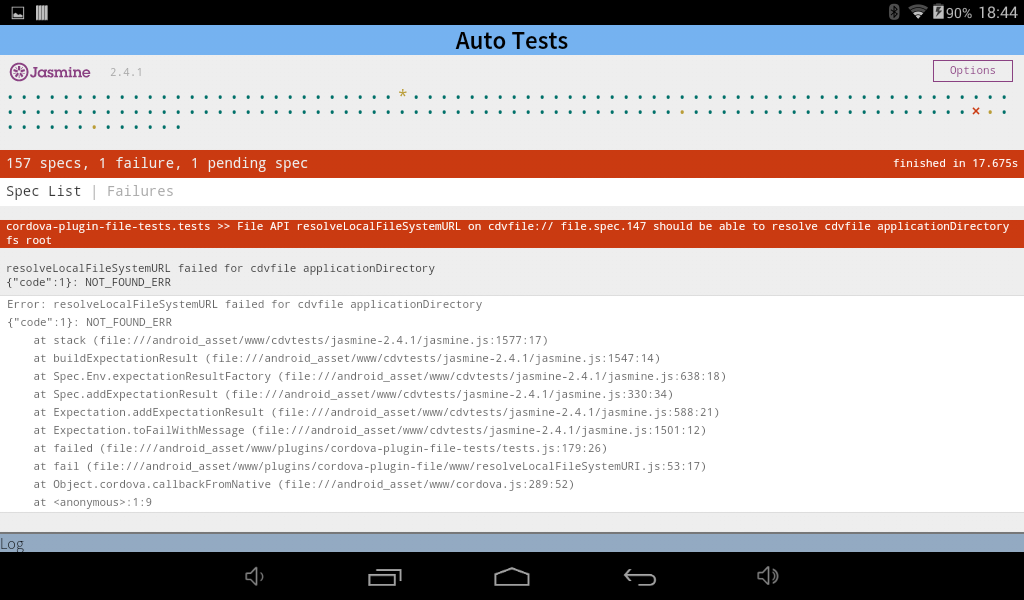Click the 'at Object.cordova.callbackFromNative' trace line
Viewport: 1024px width, 600px height.
pyautogui.click(x=304, y=484)
